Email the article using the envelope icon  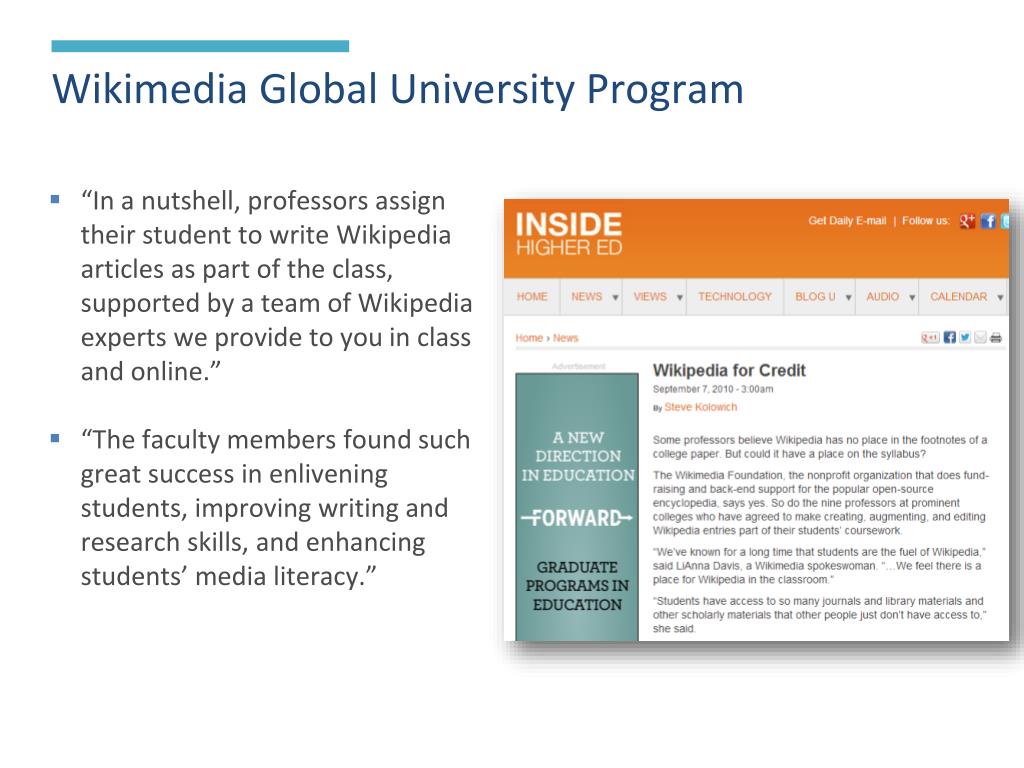[980, 338]
